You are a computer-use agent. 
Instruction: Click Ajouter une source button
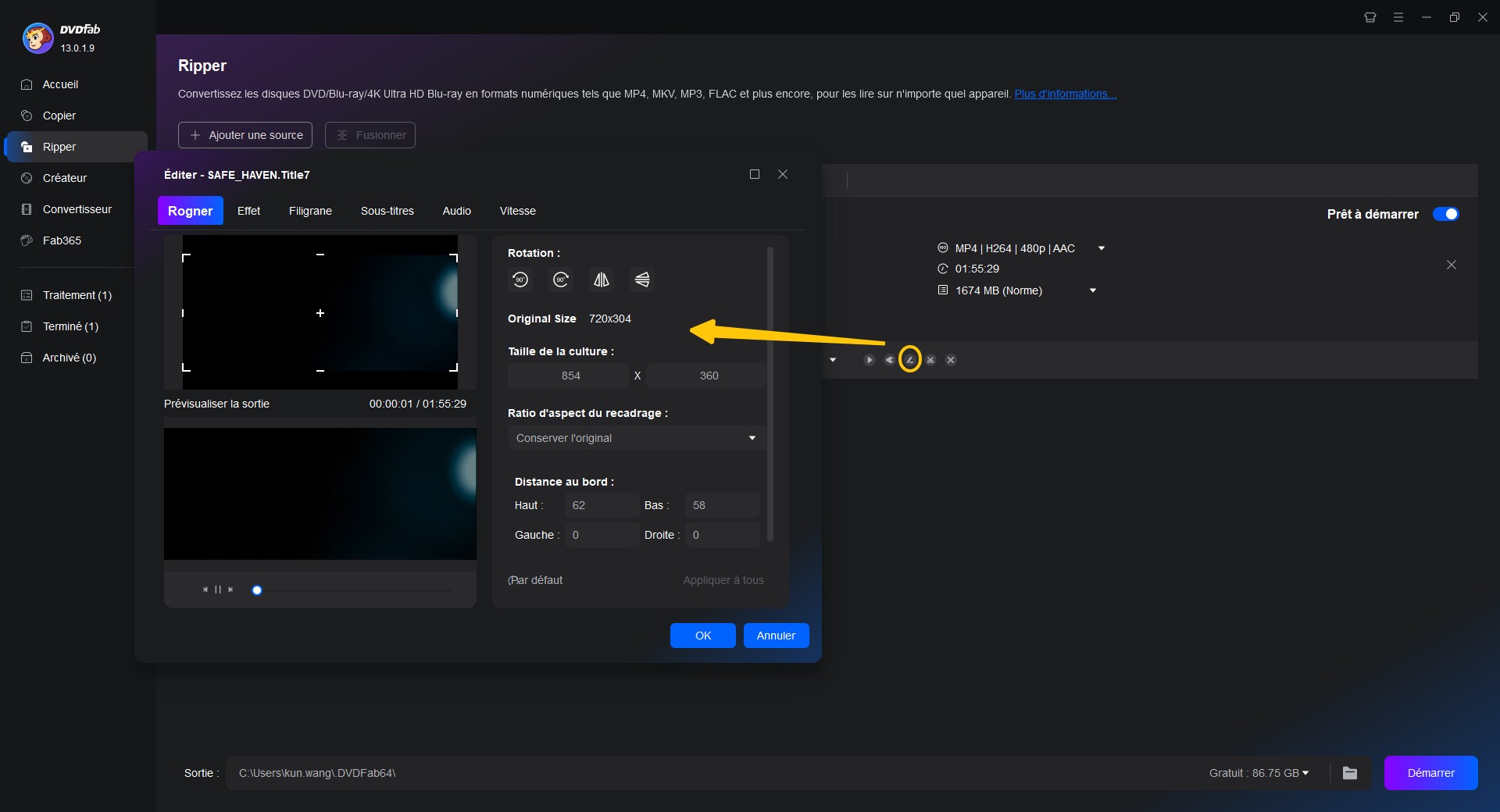tap(245, 135)
